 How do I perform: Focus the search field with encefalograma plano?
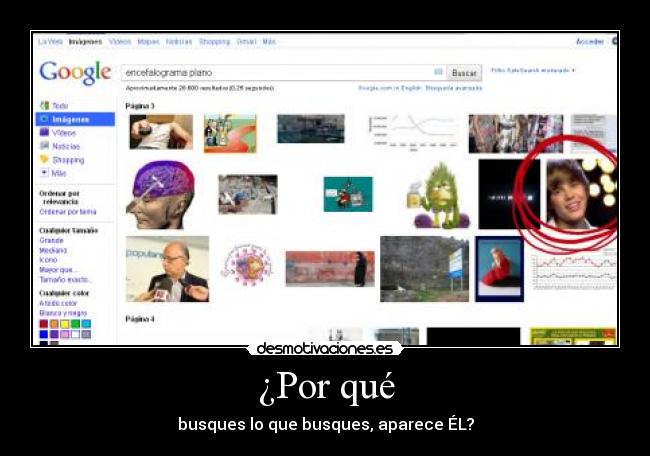pos(284,73)
